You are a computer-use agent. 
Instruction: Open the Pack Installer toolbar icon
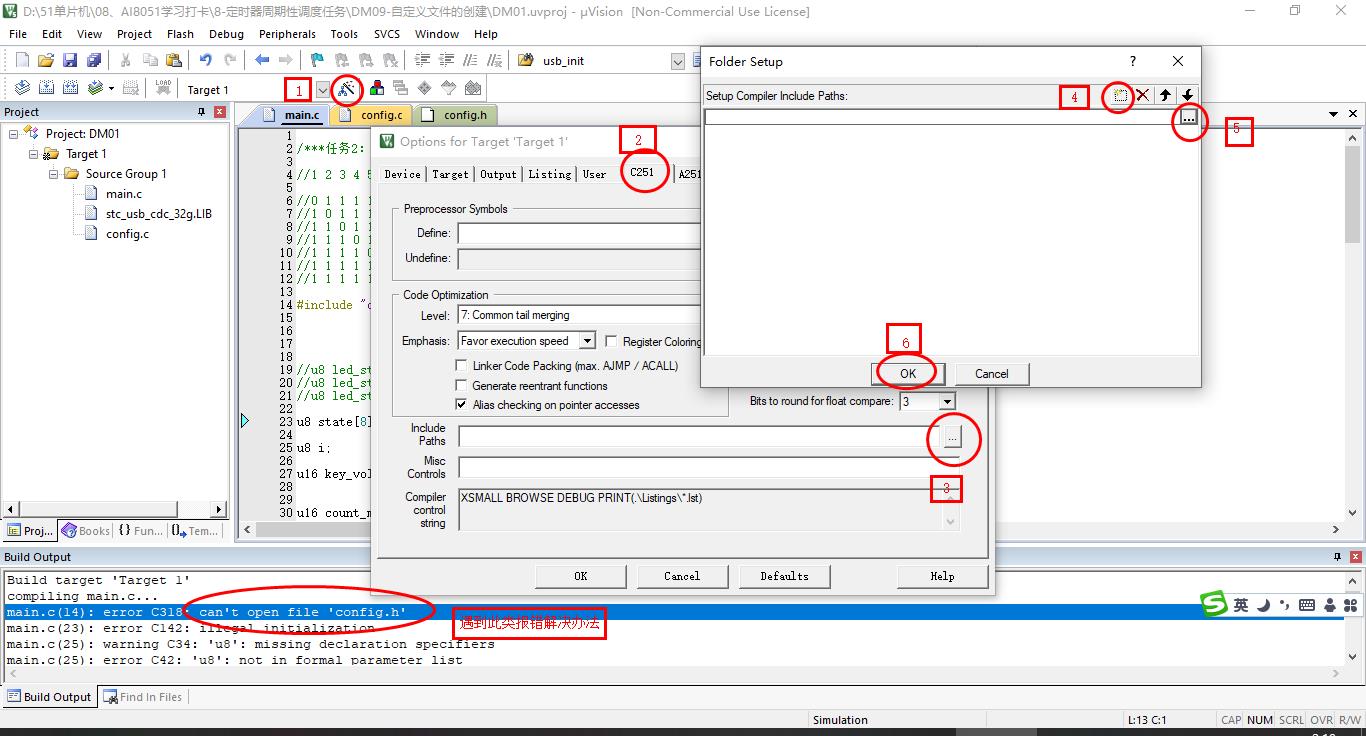pos(473,89)
